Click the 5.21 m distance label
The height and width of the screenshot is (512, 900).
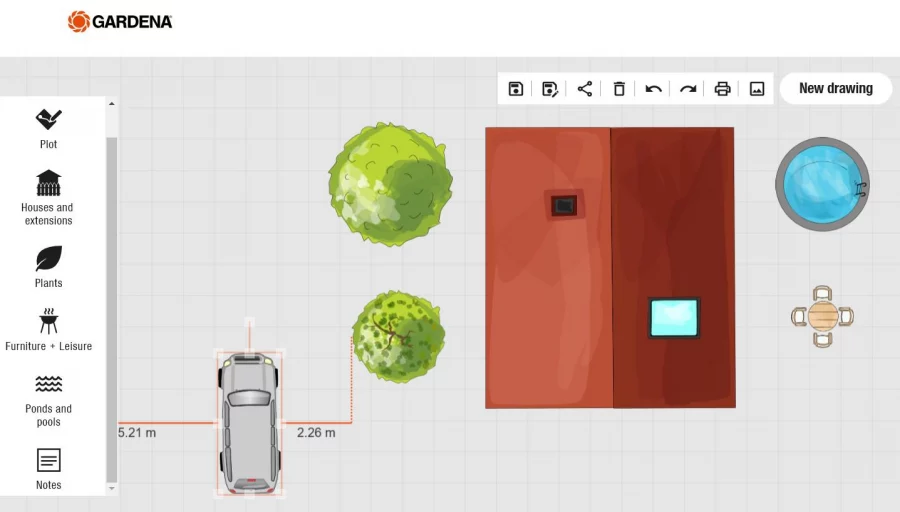click(x=137, y=433)
